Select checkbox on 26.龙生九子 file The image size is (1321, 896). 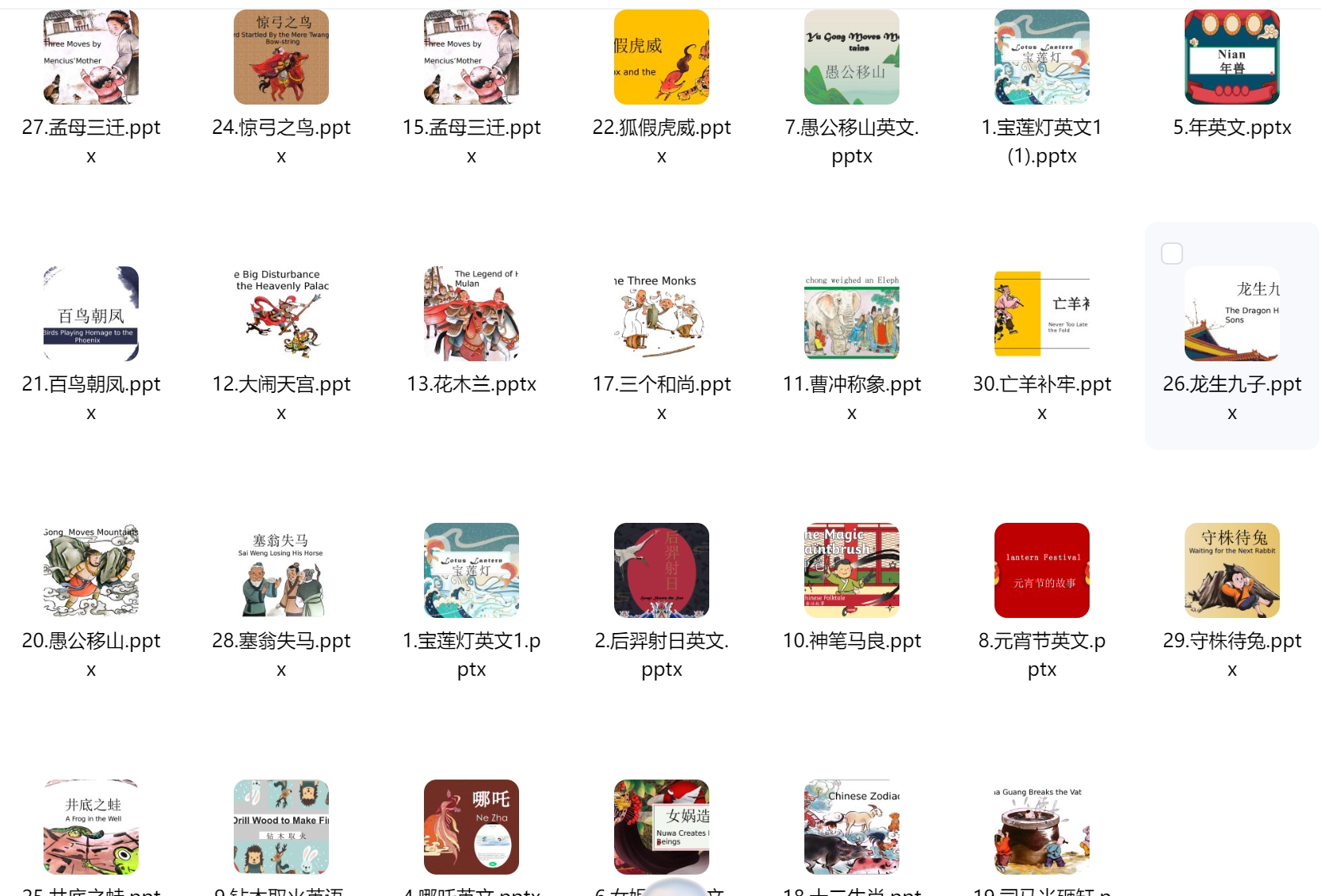click(1171, 254)
